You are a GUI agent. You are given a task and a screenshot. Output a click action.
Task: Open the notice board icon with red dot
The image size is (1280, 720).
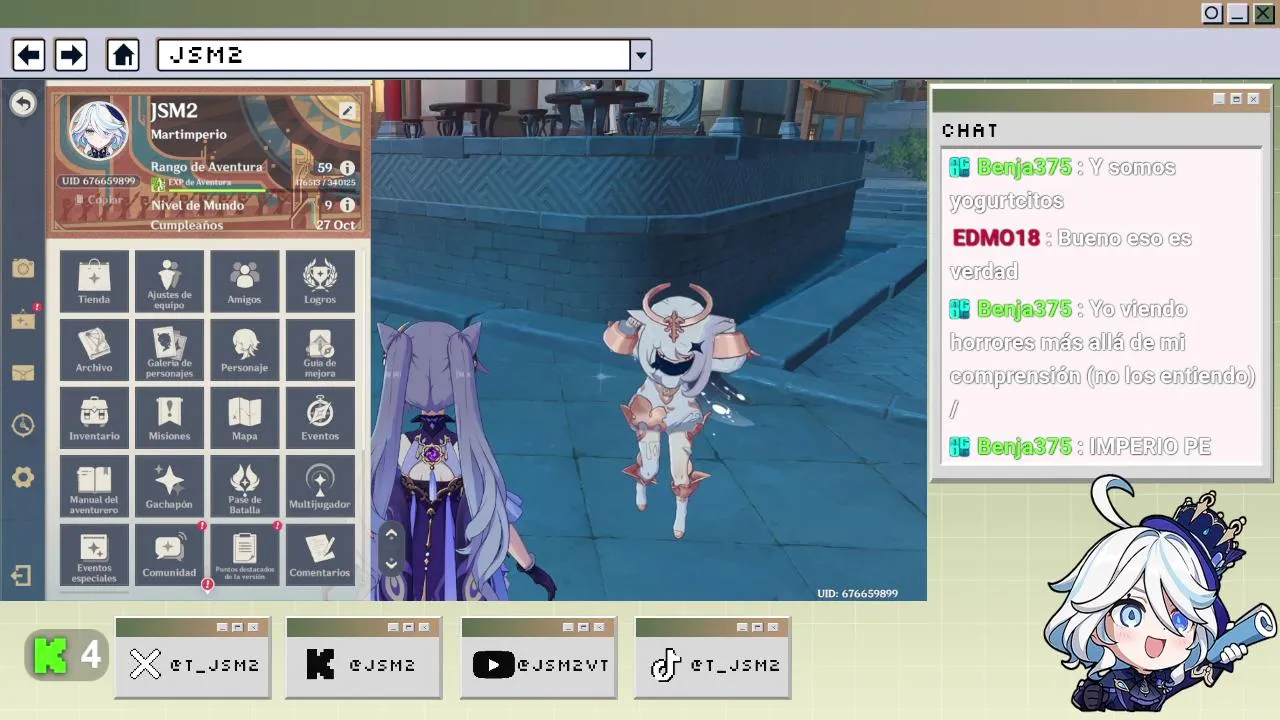click(23, 319)
